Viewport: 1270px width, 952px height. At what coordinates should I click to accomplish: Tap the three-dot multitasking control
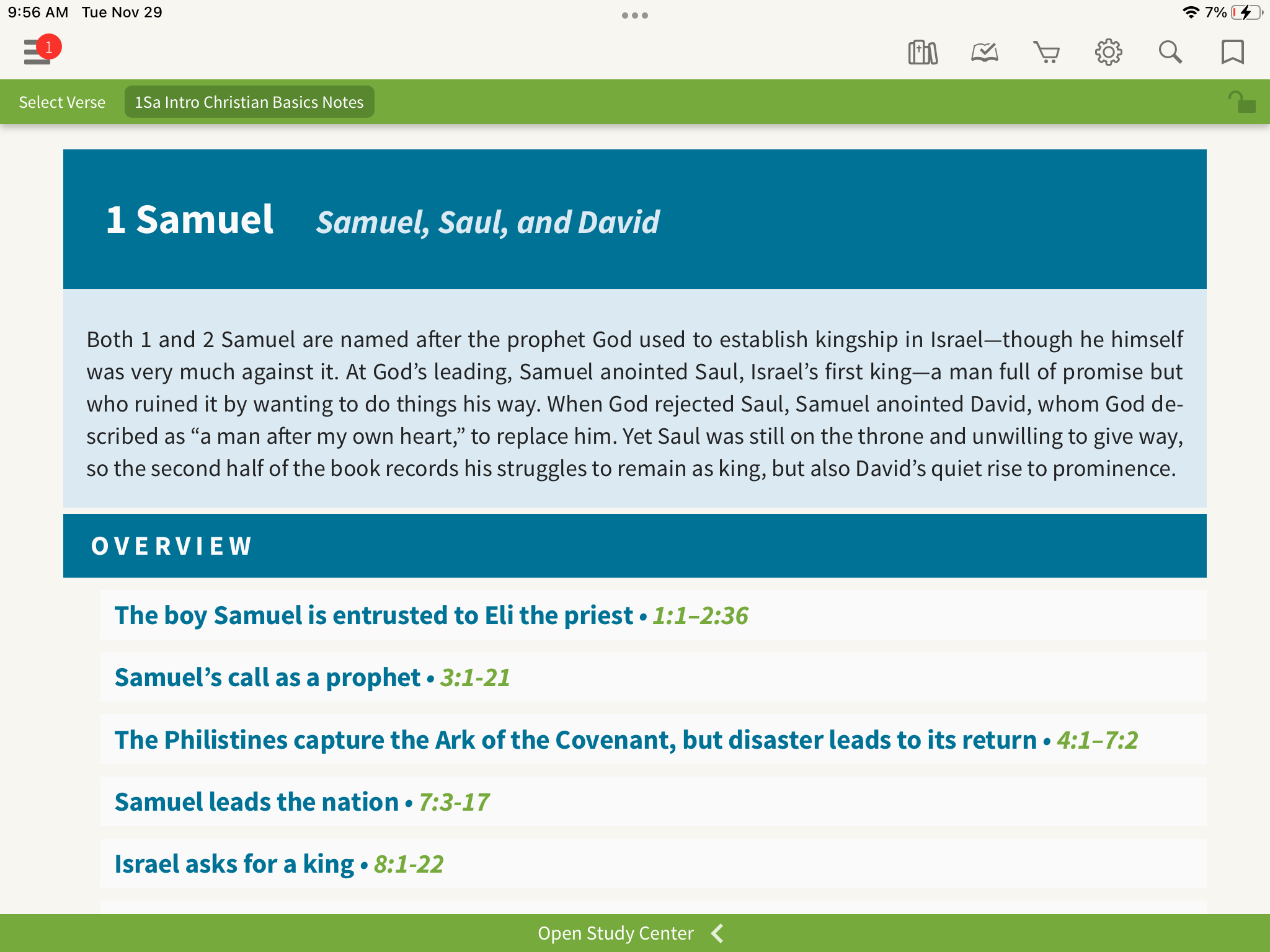[635, 15]
